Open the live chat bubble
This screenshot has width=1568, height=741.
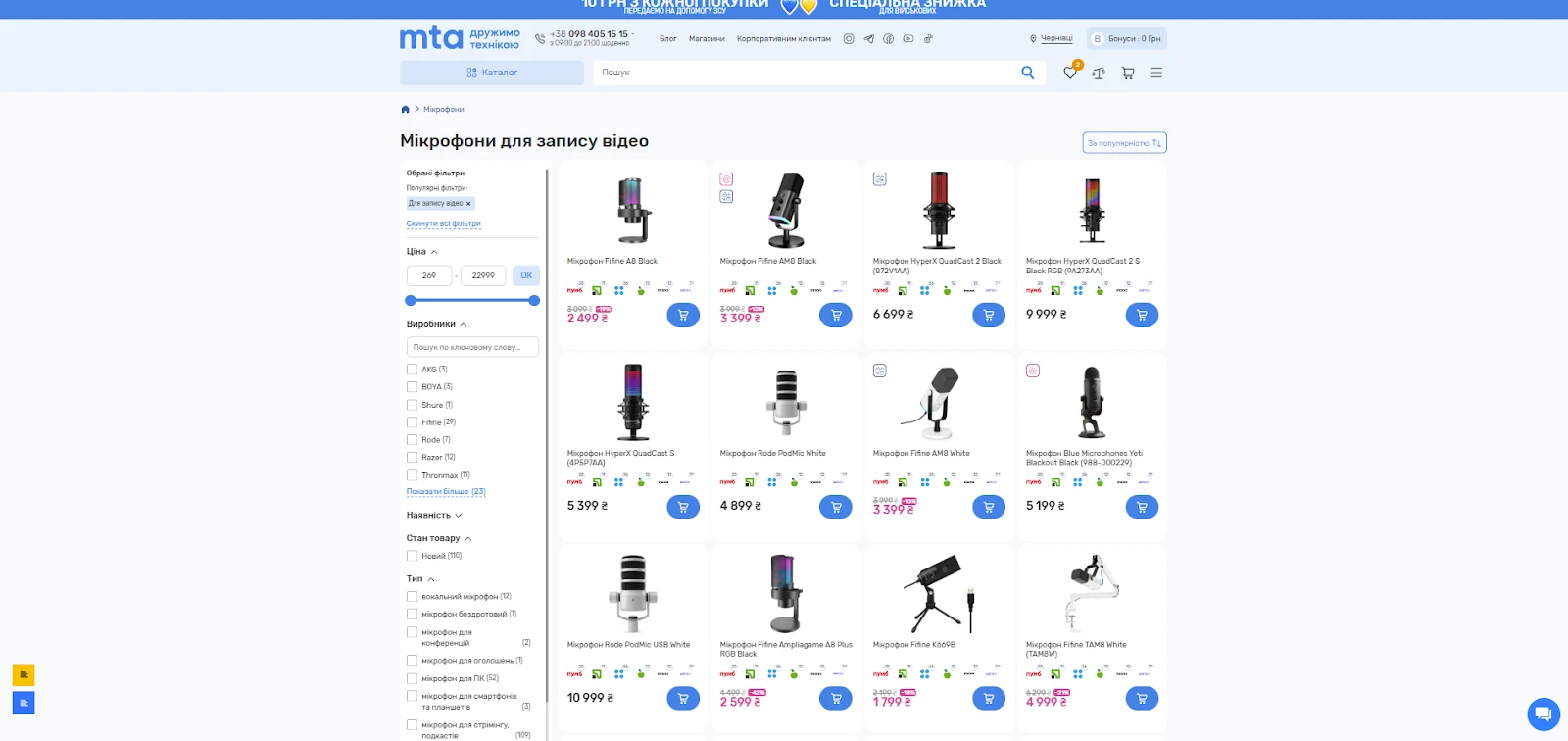click(x=1543, y=714)
